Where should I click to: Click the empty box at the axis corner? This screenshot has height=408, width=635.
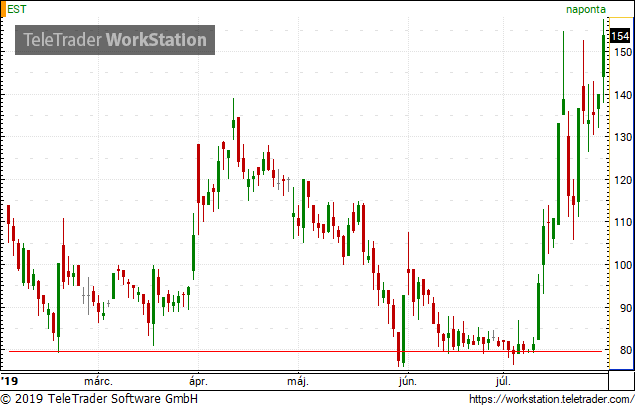click(x=622, y=381)
